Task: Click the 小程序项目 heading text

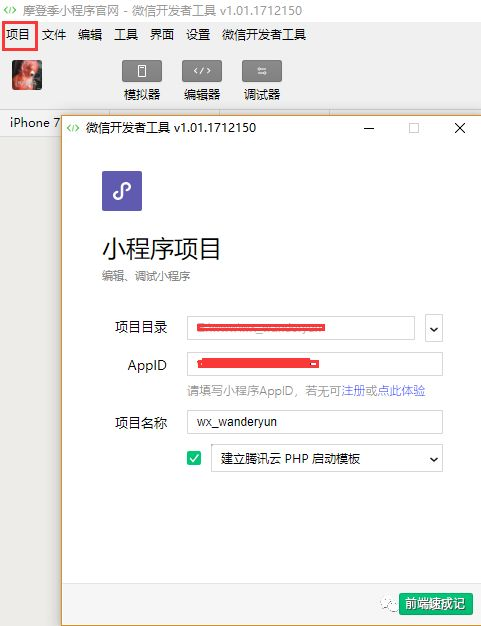Action: [x=161, y=249]
